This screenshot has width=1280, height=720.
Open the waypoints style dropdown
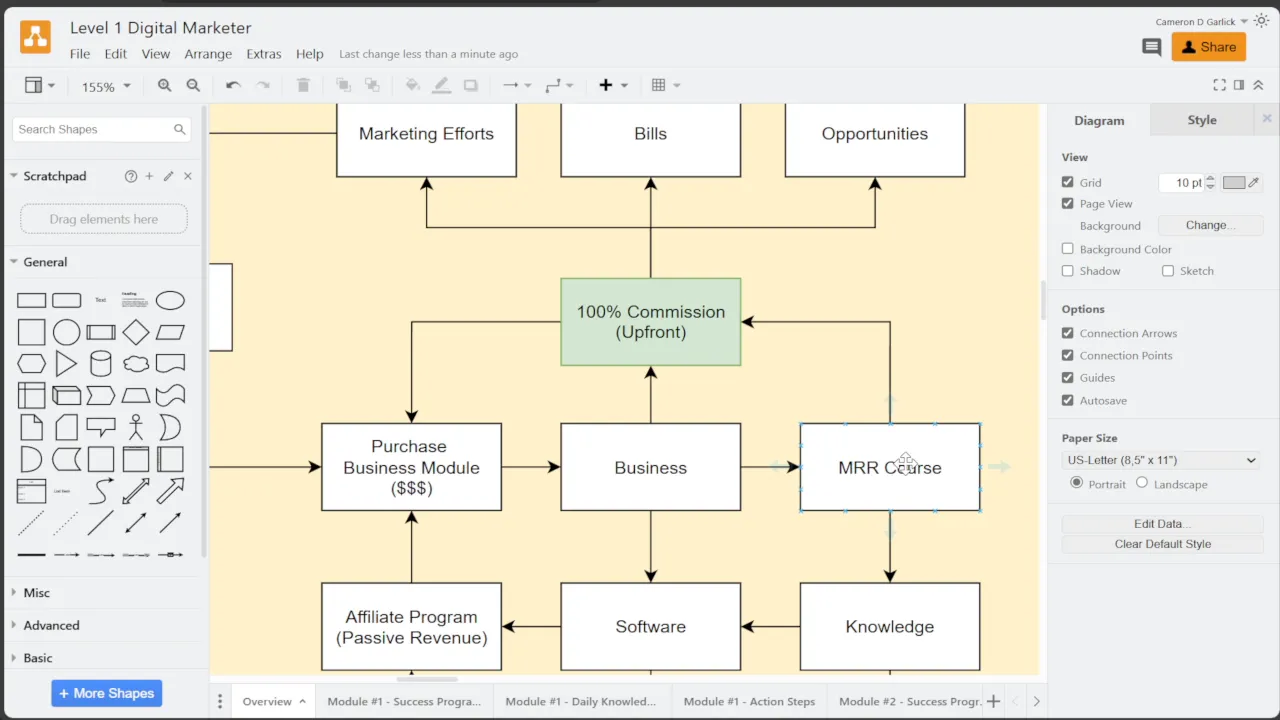click(559, 86)
